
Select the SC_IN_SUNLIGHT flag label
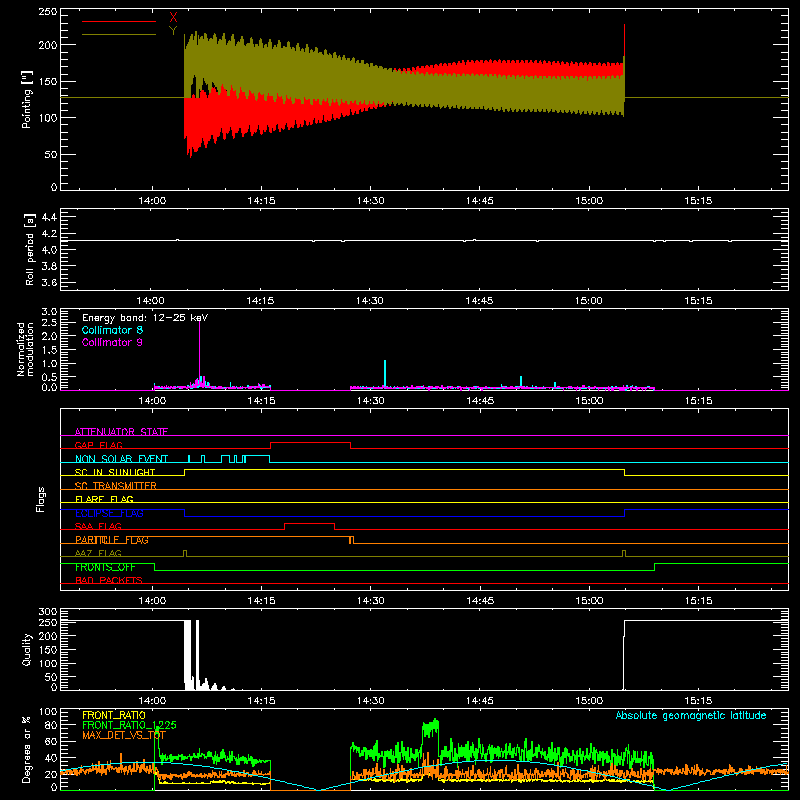coord(115,472)
